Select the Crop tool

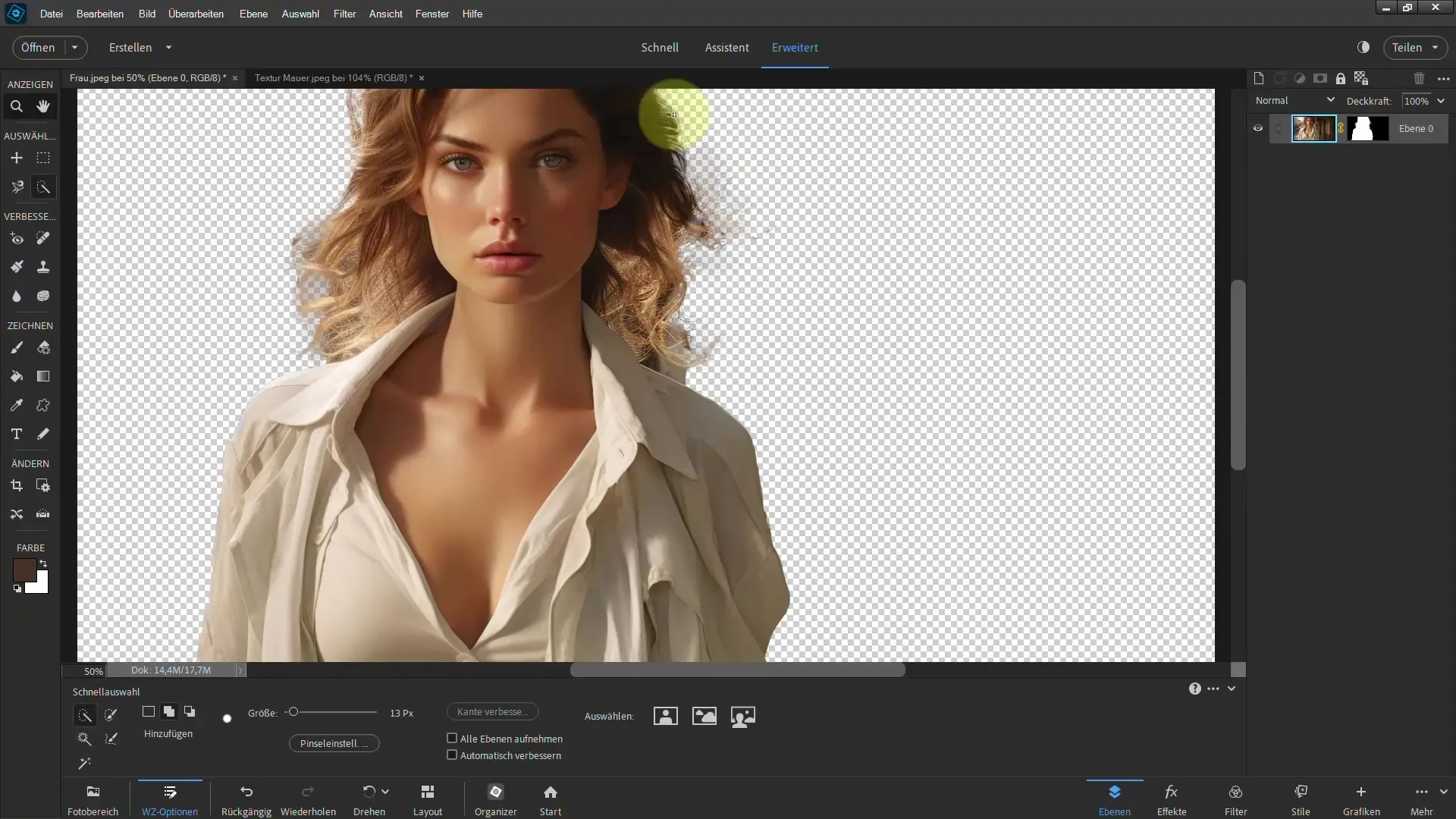pyautogui.click(x=17, y=486)
